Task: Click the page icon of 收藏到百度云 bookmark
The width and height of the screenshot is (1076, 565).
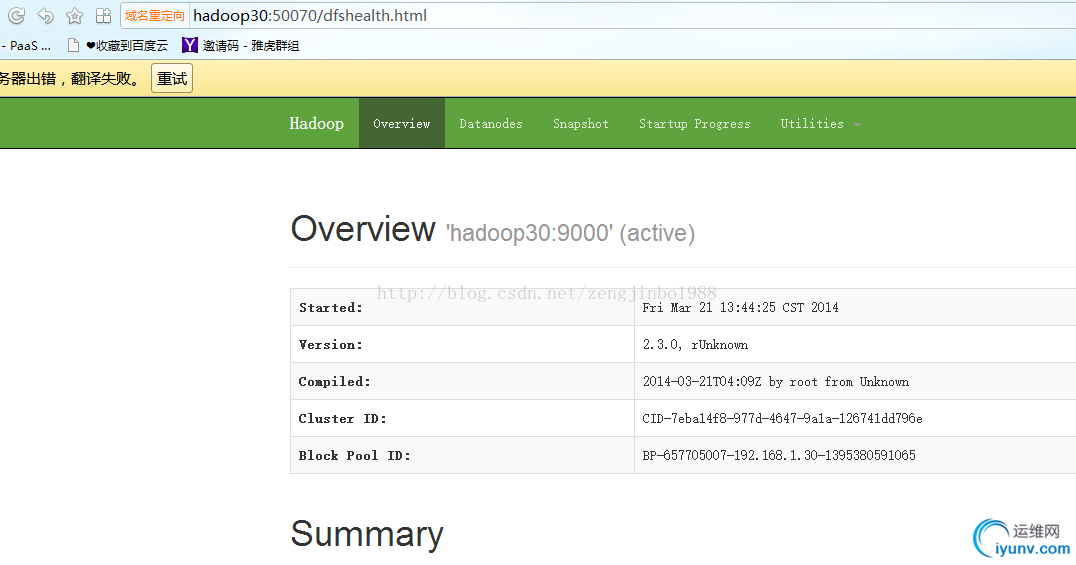Action: pos(73,45)
